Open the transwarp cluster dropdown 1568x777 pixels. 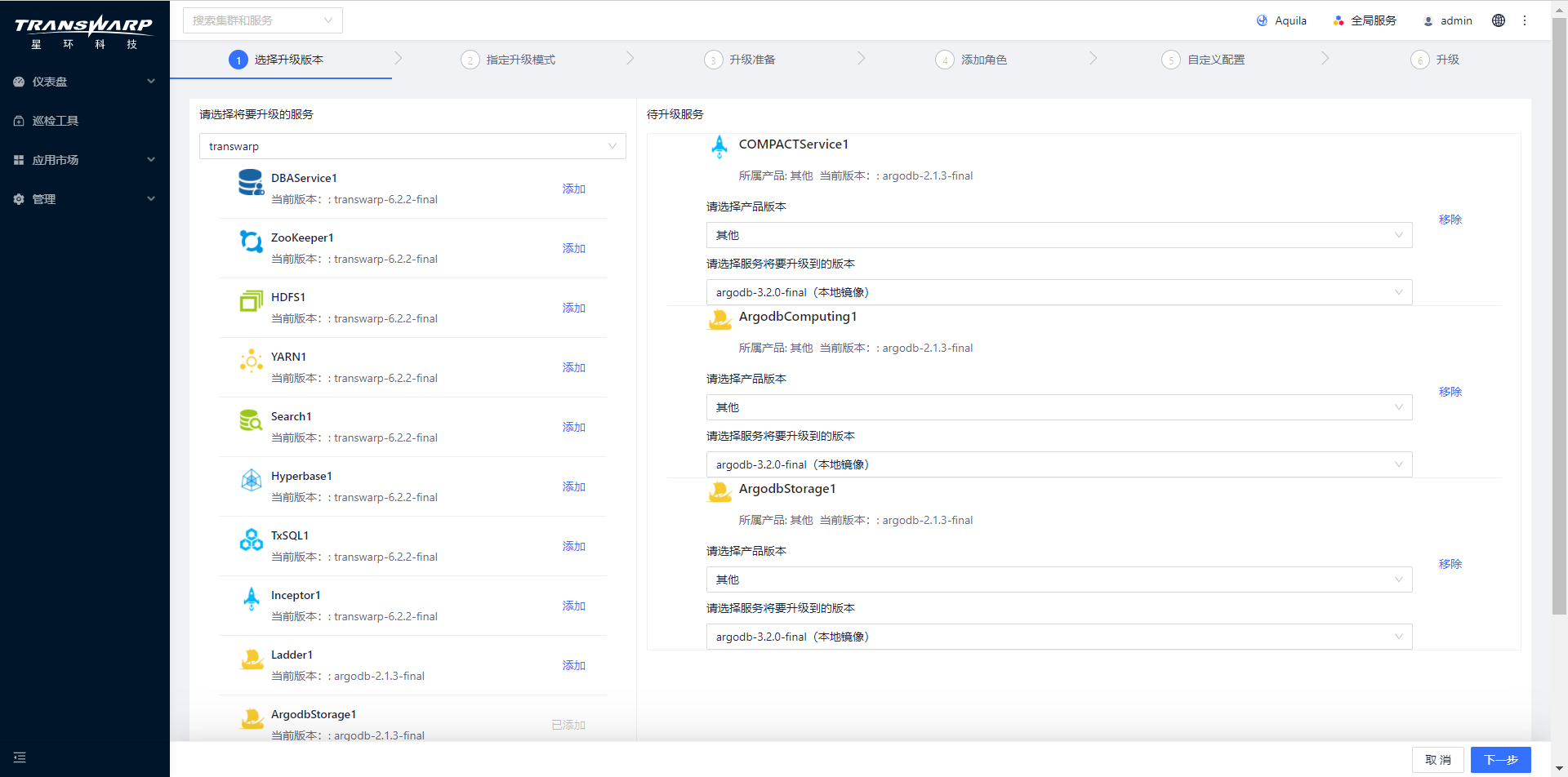click(412, 146)
